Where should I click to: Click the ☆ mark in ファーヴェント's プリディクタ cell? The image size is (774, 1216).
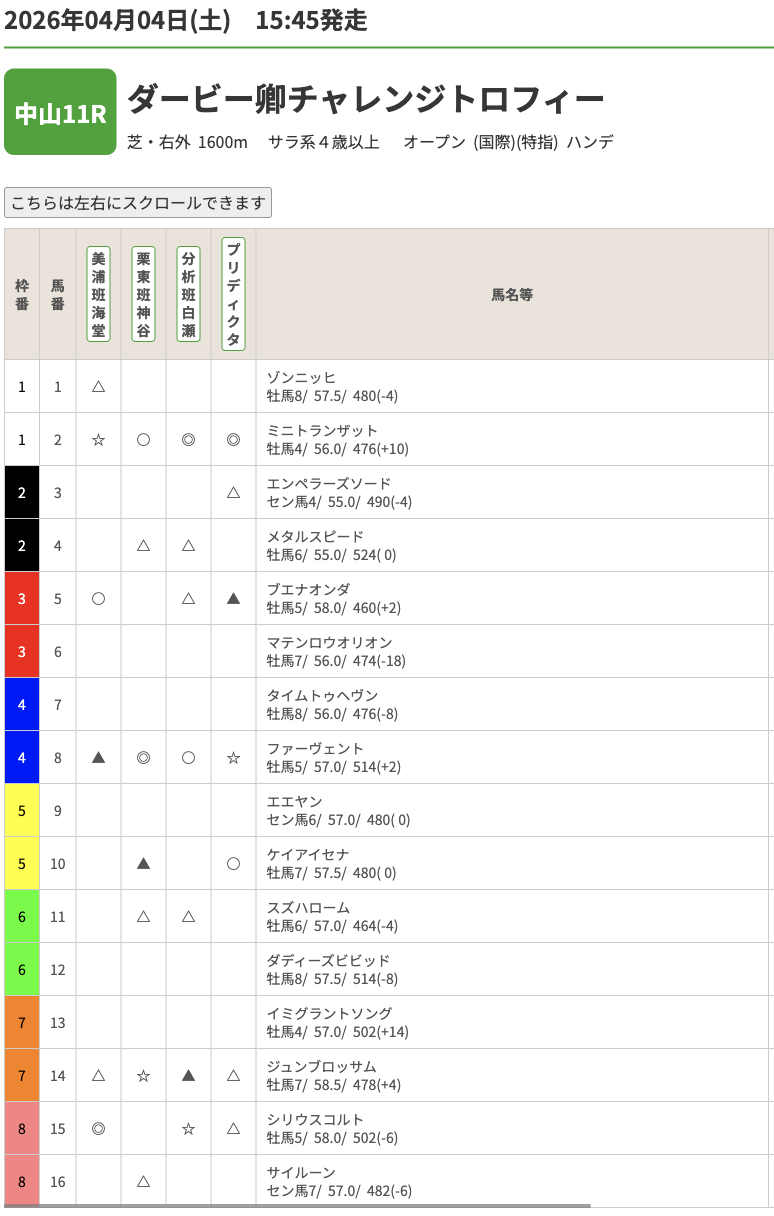233,757
